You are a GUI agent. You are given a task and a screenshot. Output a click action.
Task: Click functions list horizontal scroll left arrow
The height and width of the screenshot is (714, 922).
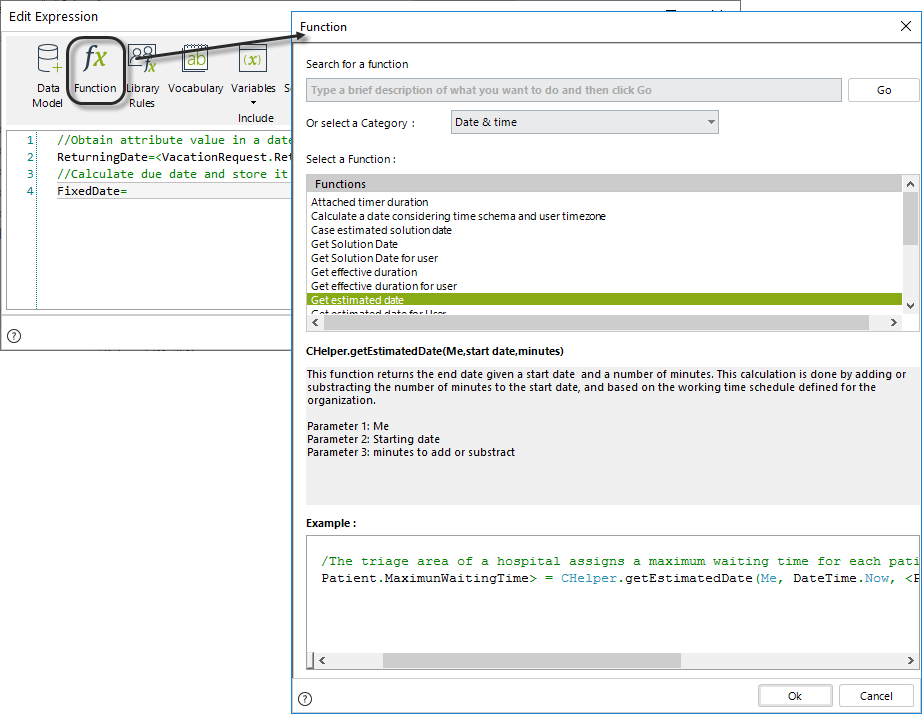tap(315, 322)
